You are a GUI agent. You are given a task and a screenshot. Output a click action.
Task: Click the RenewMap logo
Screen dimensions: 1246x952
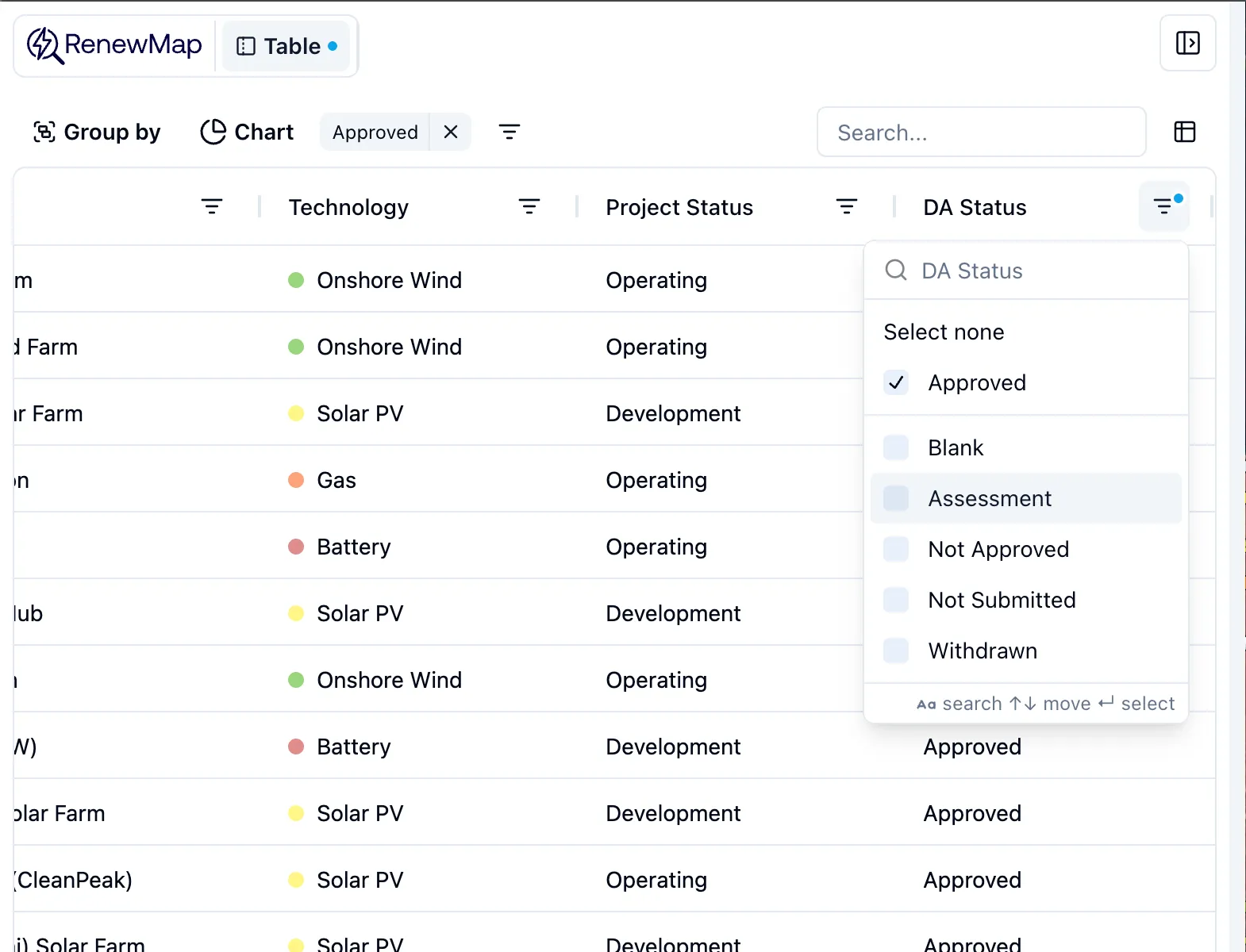click(x=114, y=45)
